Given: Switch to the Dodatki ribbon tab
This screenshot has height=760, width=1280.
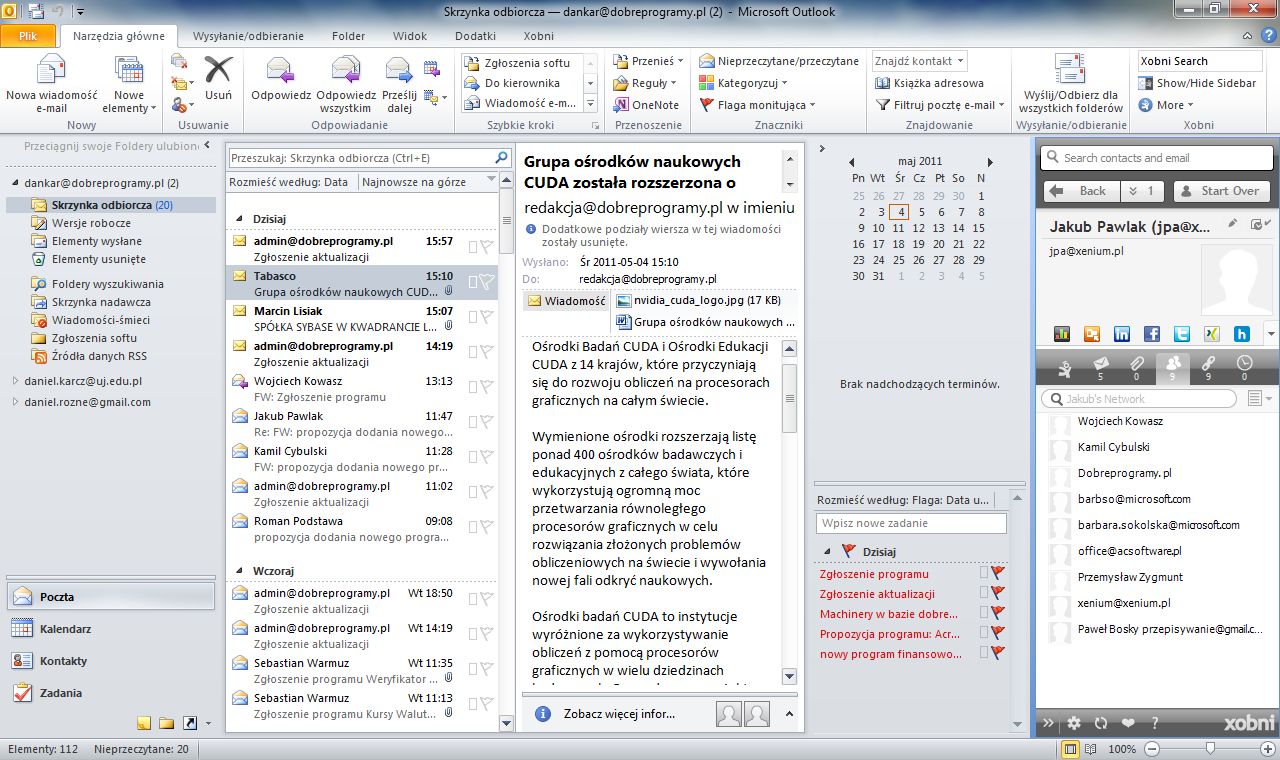Looking at the screenshot, I should click(x=475, y=36).
